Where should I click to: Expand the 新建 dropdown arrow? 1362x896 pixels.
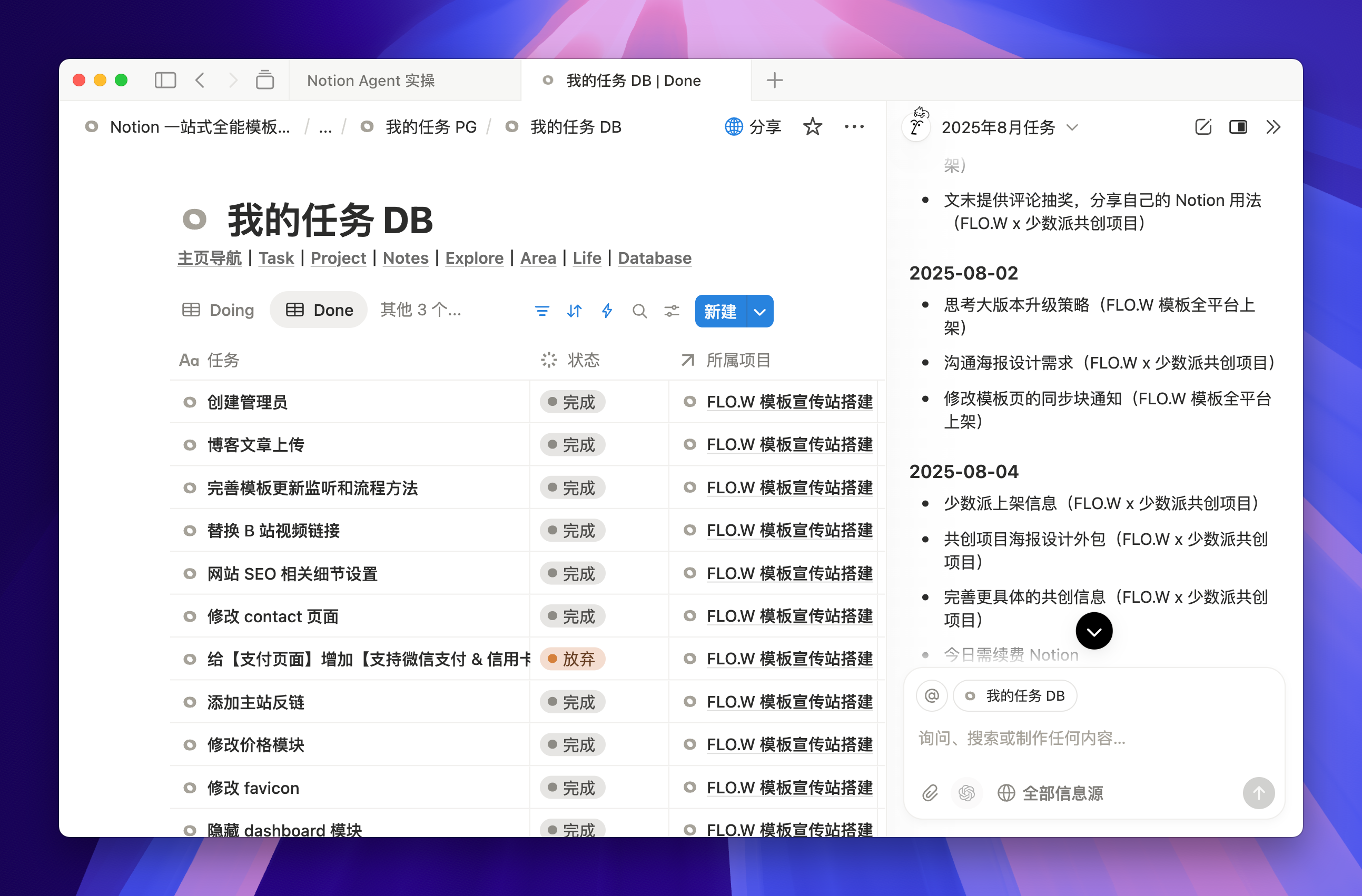click(x=760, y=311)
